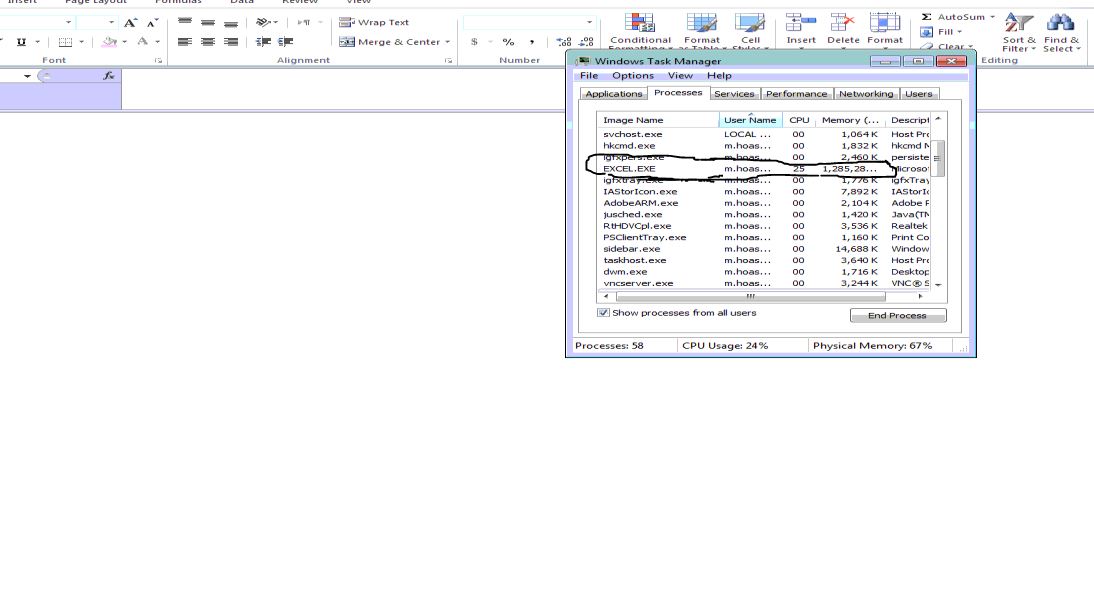Apply Percent Style number format

click(509, 42)
